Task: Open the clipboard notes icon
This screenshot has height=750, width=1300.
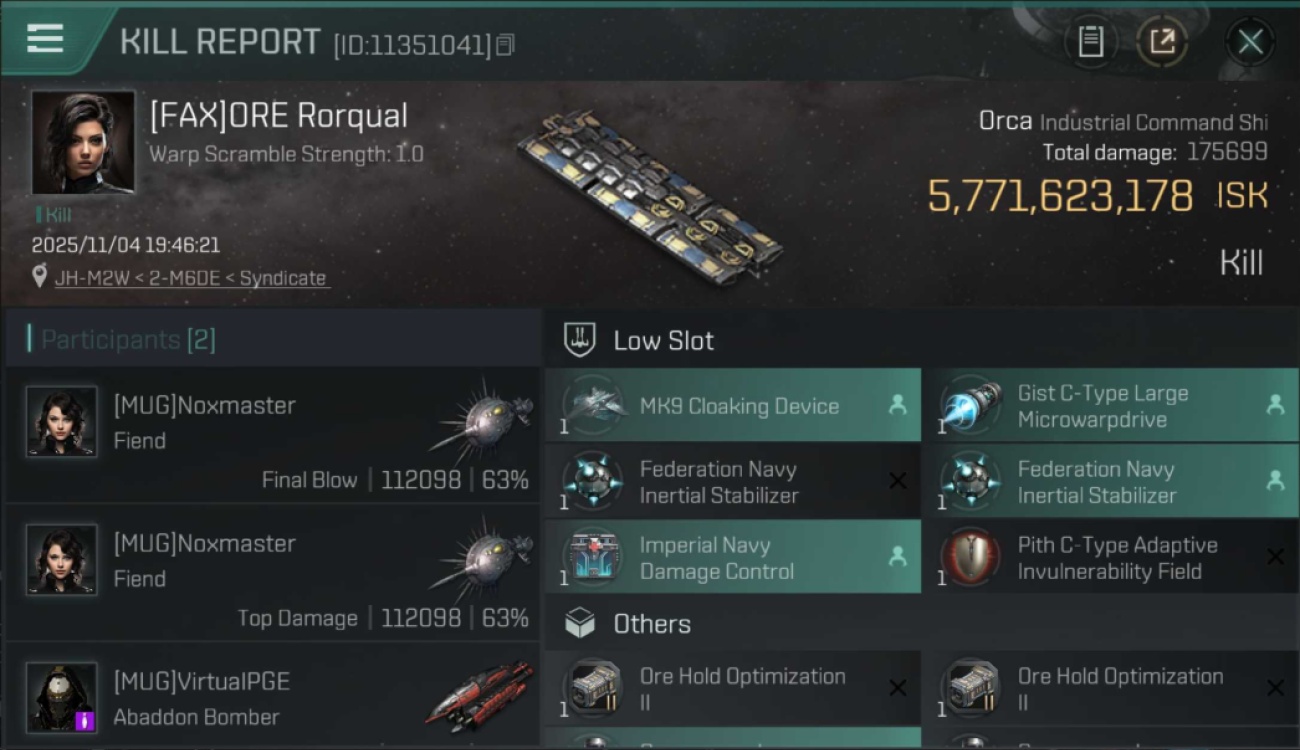Action: [x=1090, y=41]
